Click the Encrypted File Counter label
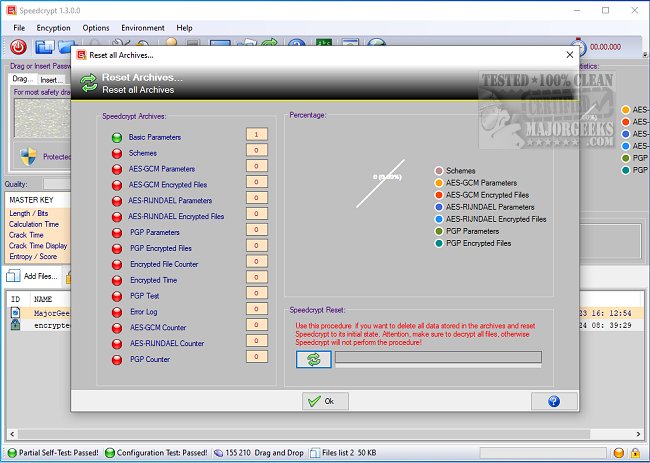Screen dimensions: 650x463 [x=164, y=264]
